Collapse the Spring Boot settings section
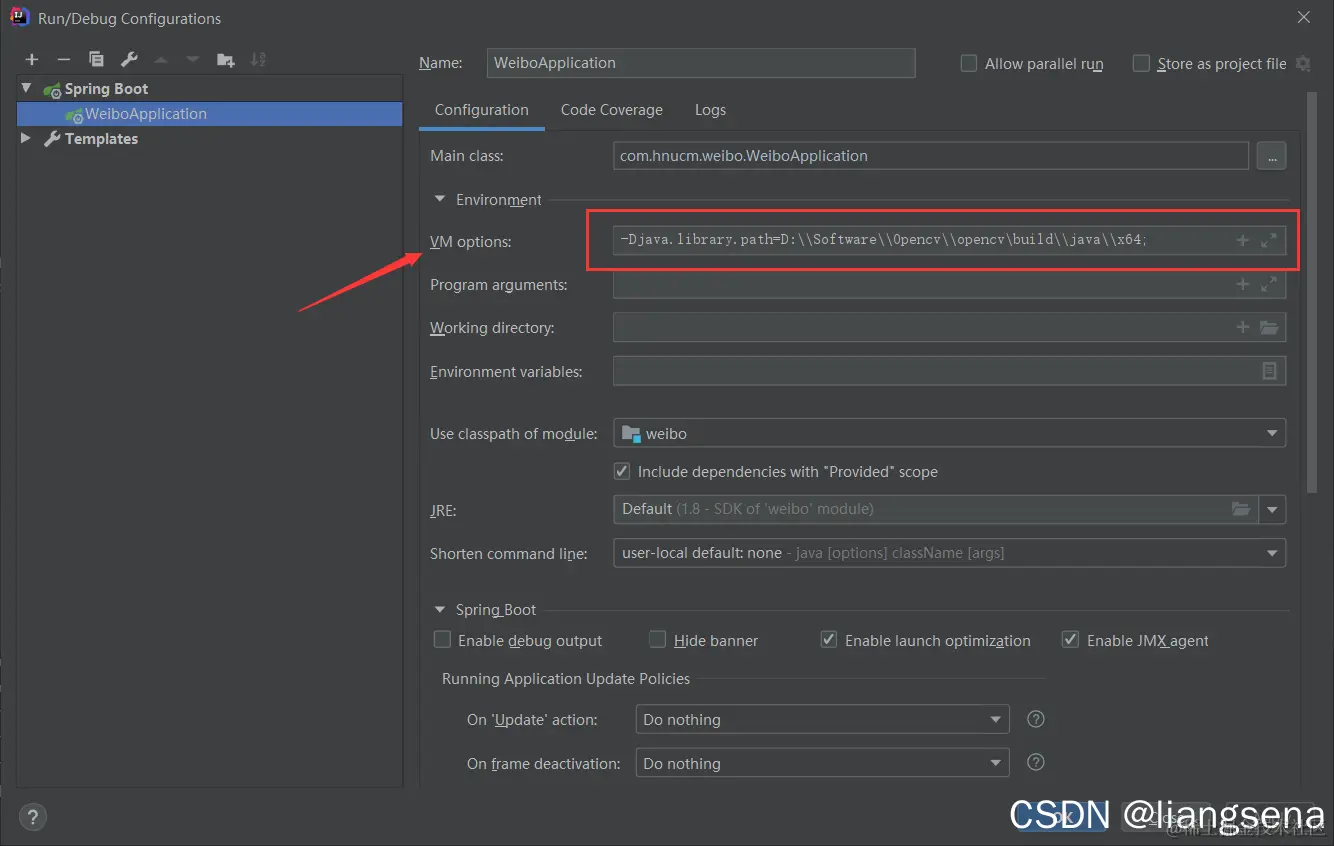 point(439,609)
